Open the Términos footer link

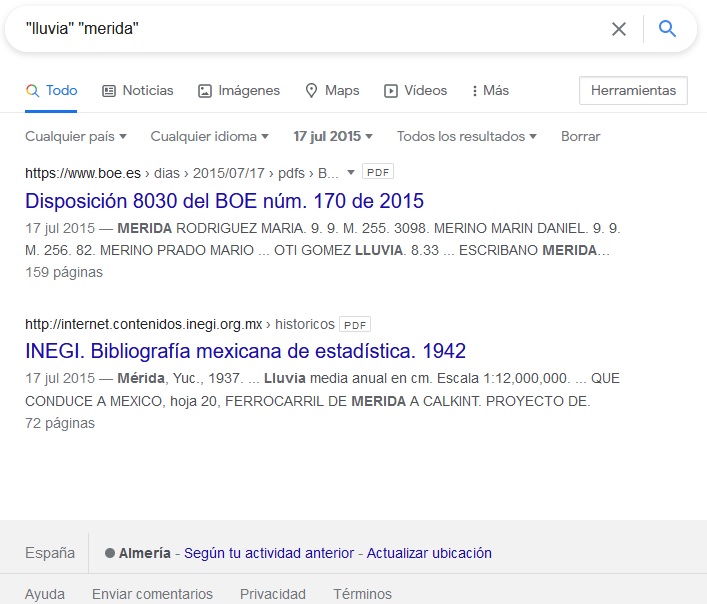coord(363,594)
